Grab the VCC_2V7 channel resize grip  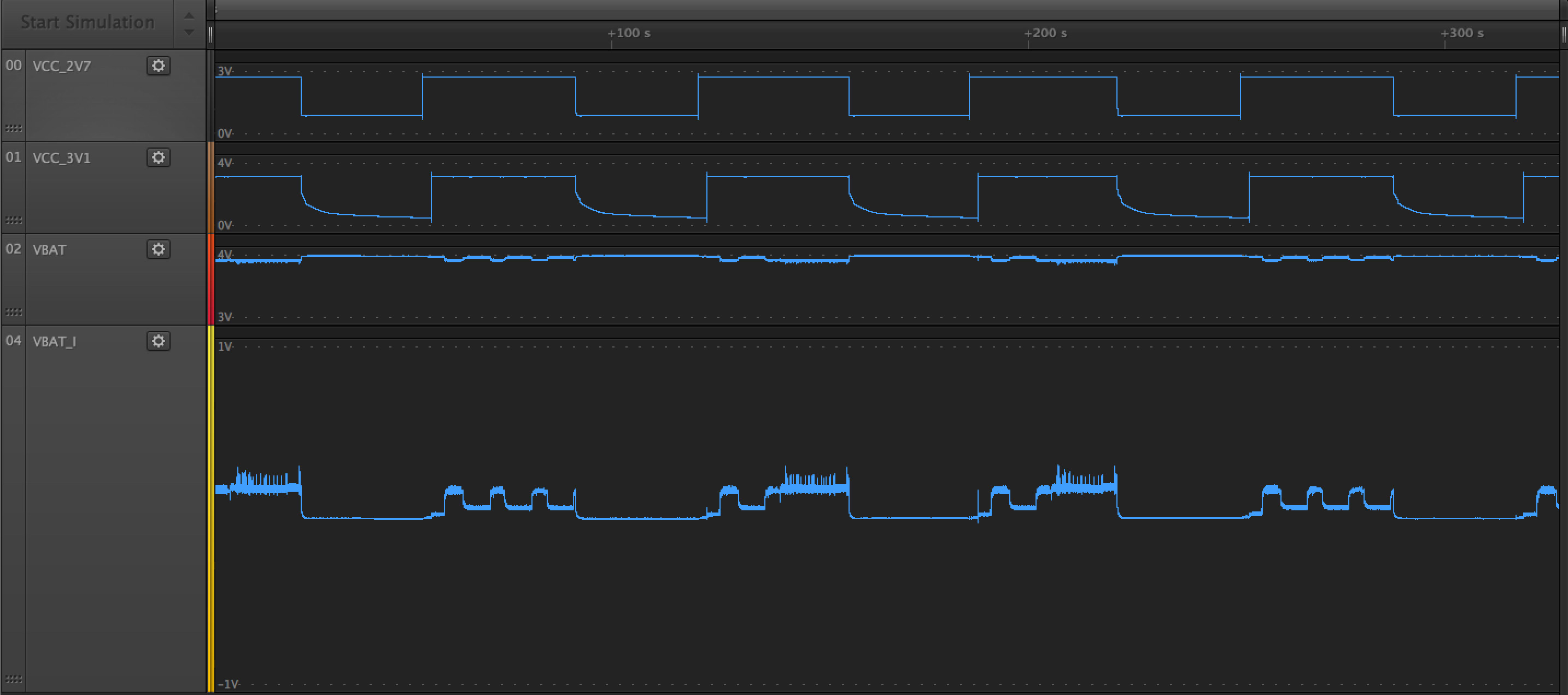13,128
